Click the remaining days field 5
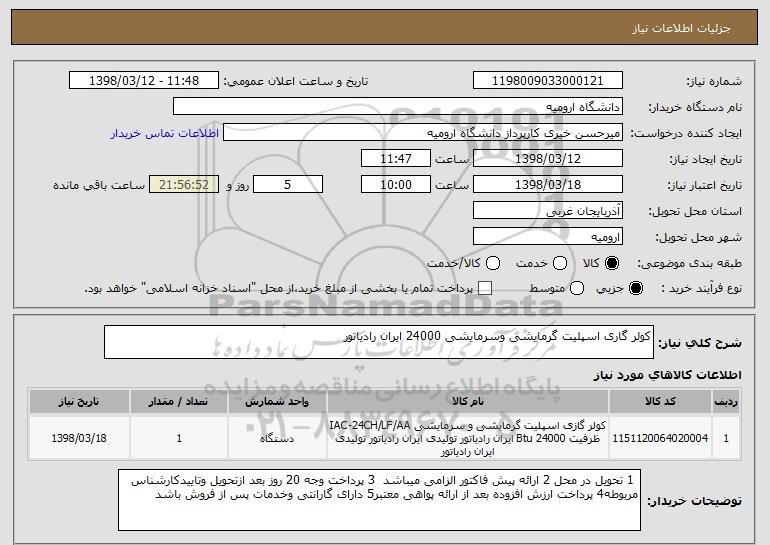 coord(288,185)
